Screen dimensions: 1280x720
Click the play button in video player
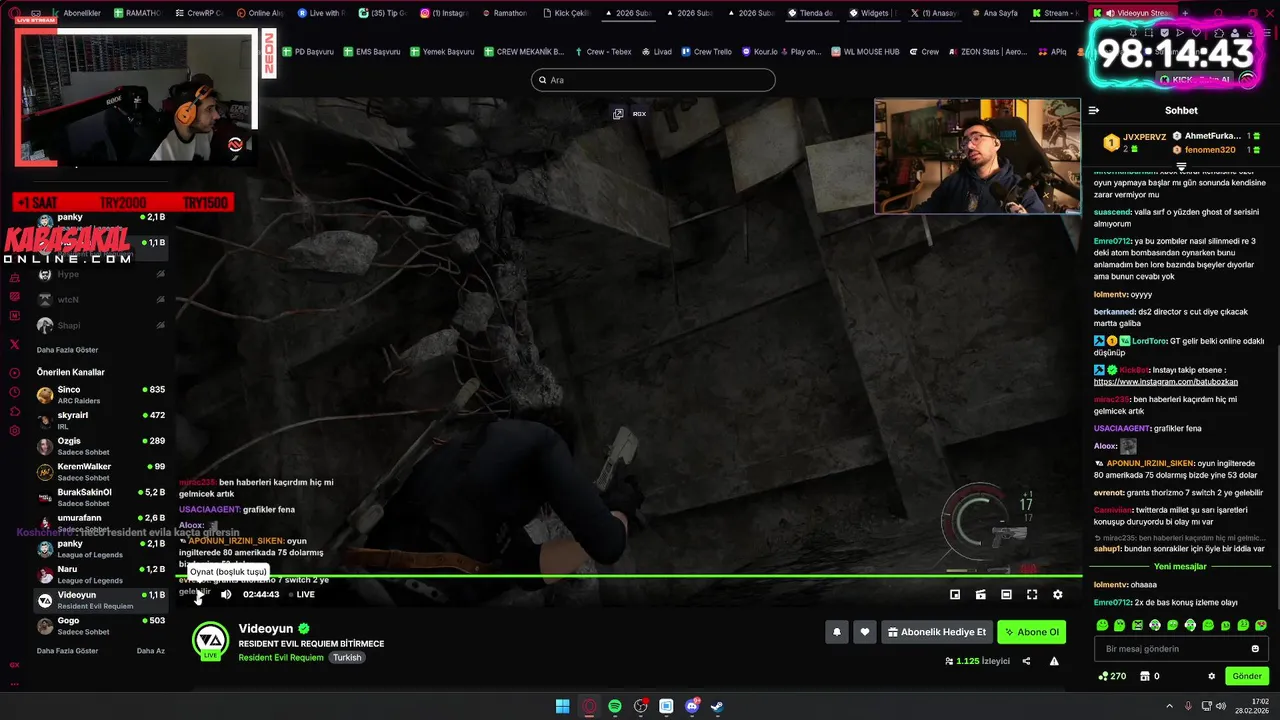pos(198,594)
